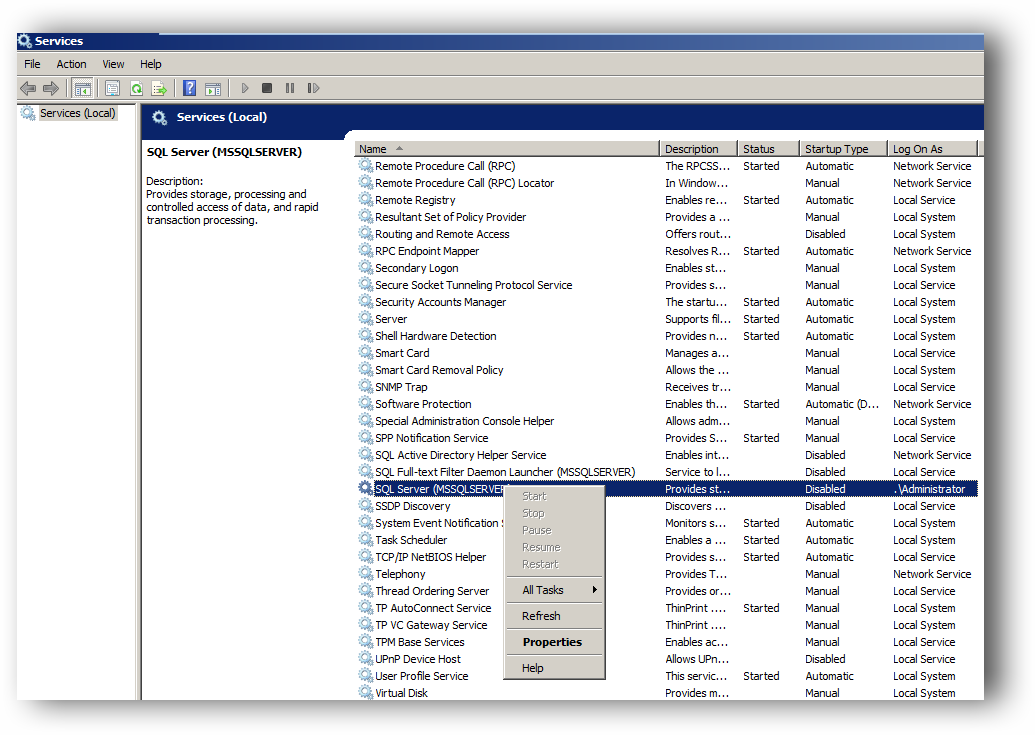Open the View menu
This screenshot has height=735, width=1035.
tap(113, 64)
